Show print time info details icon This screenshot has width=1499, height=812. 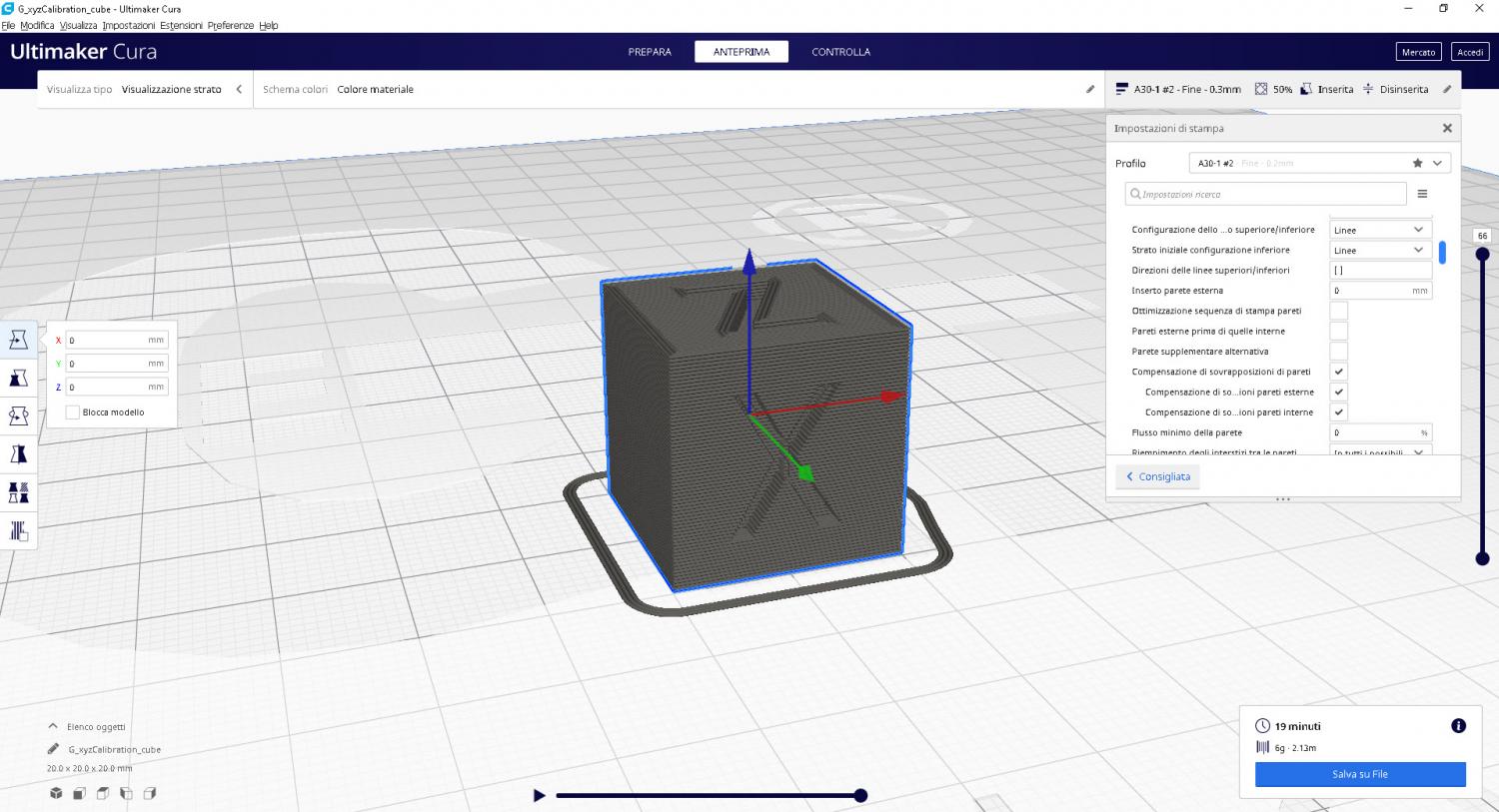coord(1458,726)
